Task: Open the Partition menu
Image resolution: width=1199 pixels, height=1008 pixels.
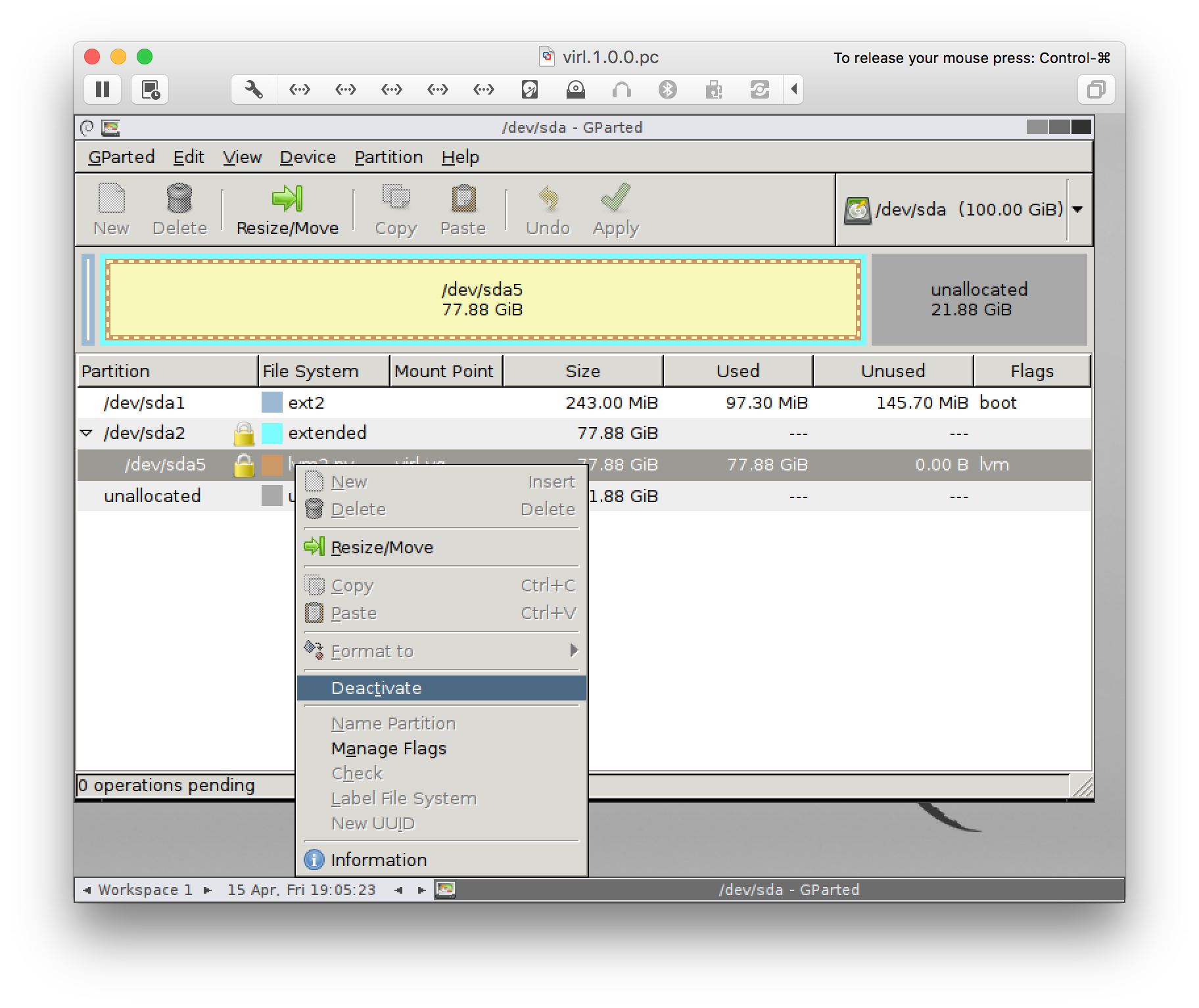Action: [x=388, y=156]
